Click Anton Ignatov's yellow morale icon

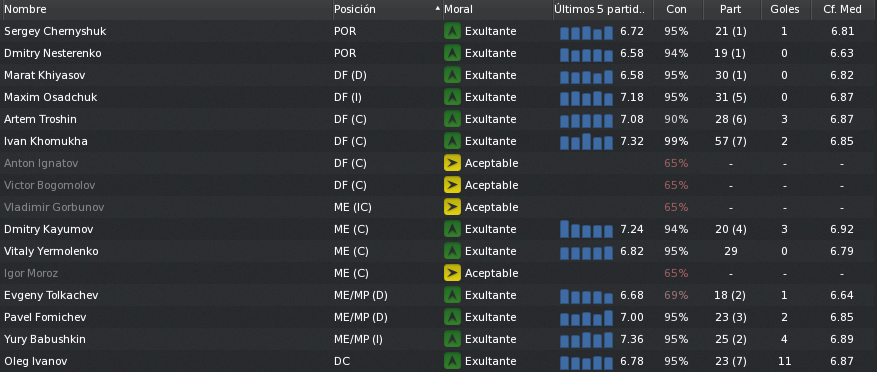click(x=452, y=163)
